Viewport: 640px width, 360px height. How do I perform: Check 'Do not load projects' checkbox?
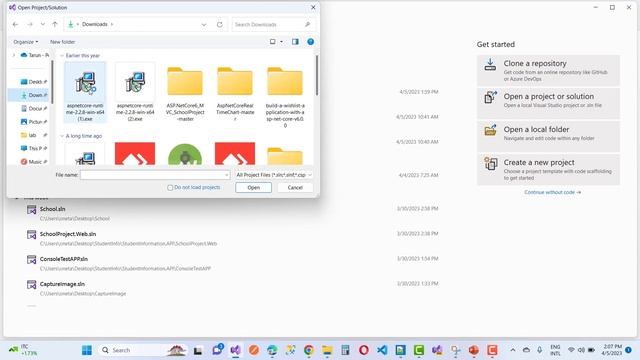(170, 188)
